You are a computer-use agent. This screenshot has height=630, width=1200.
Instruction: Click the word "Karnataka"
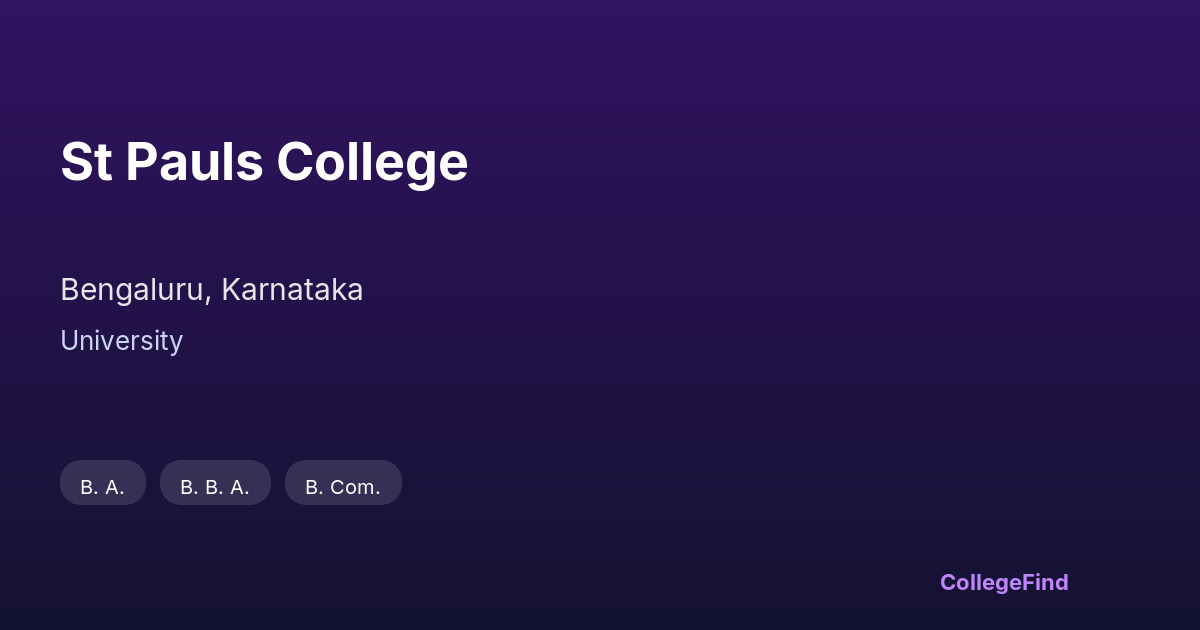[x=292, y=290]
